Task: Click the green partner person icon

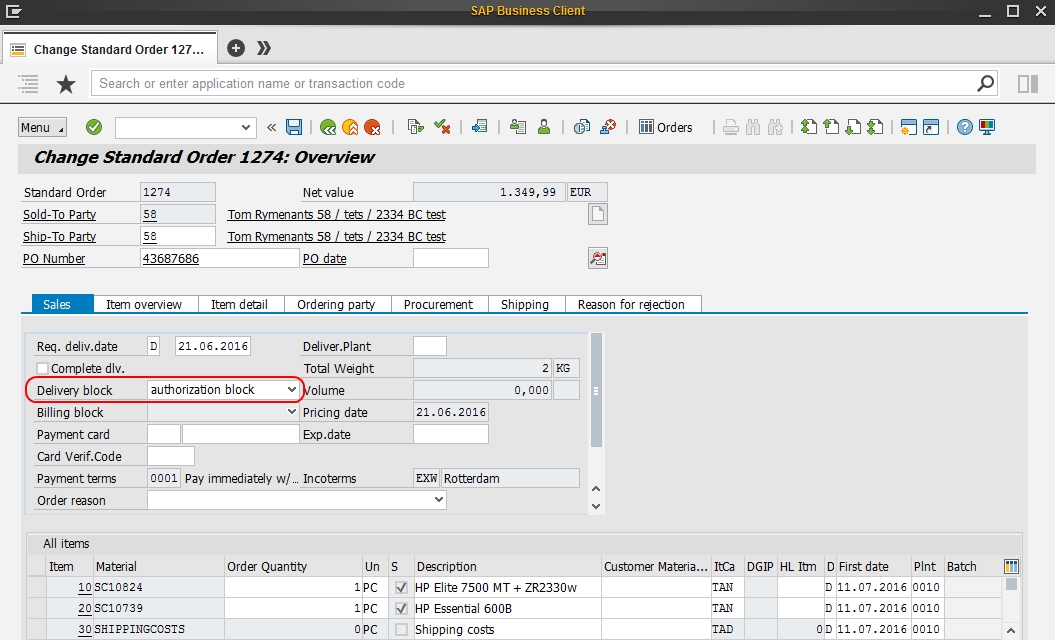Action: point(544,127)
